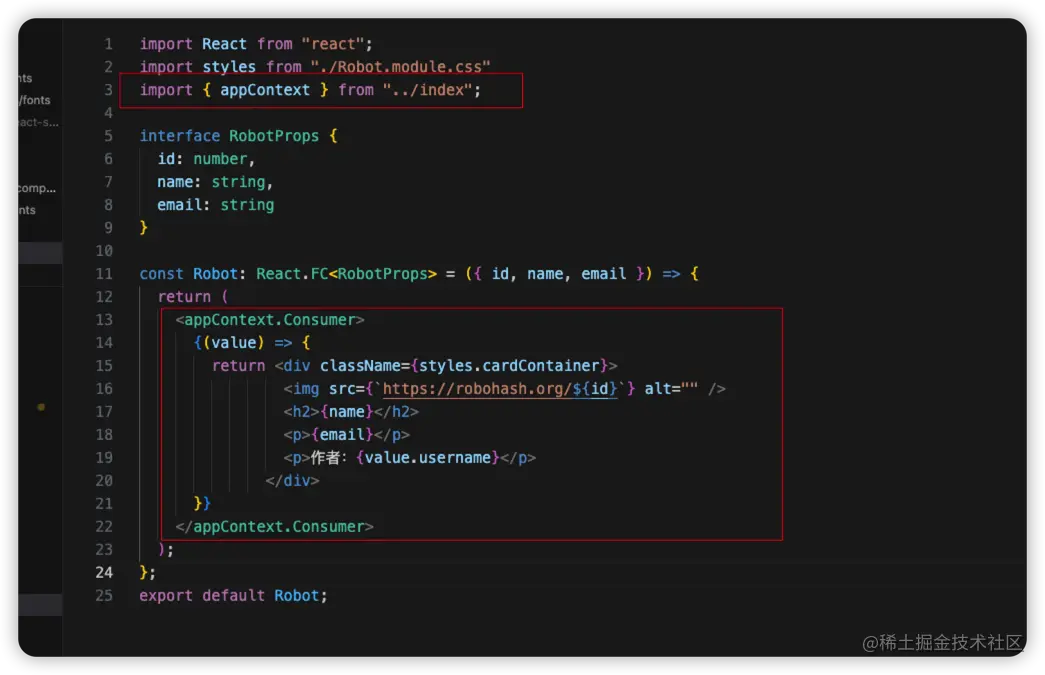This screenshot has height=675, width=1045.
Task: Click "styles.cardContainer" className value
Action: pos(509,366)
